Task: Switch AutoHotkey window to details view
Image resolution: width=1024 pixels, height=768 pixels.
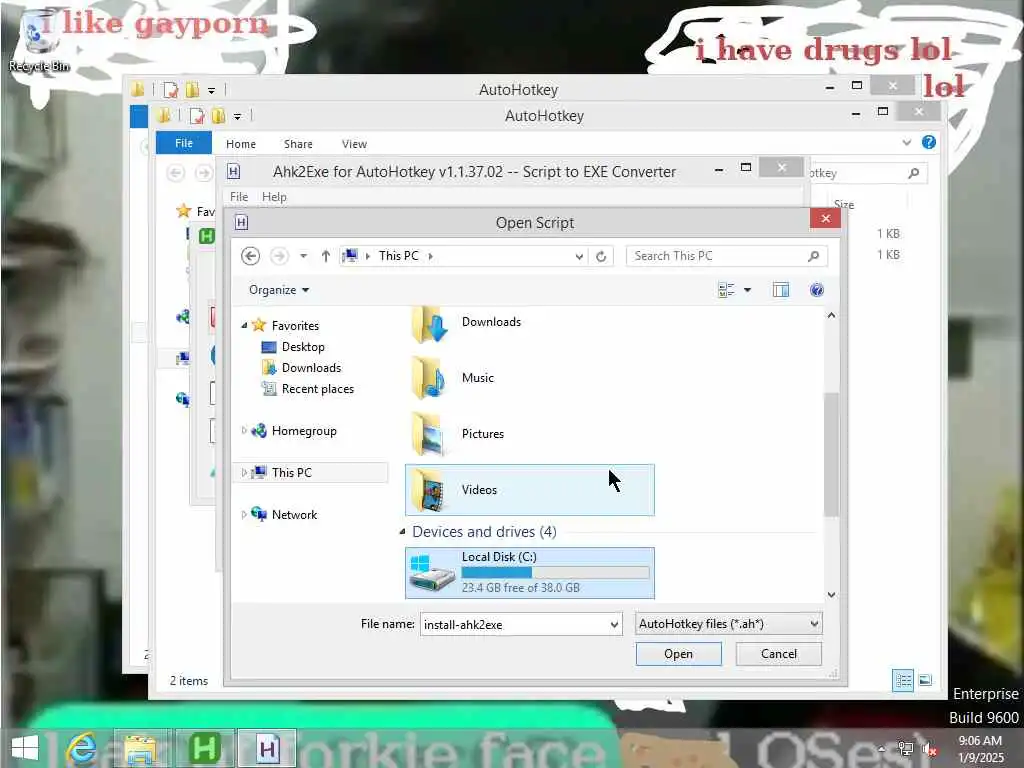Action: coord(903,681)
